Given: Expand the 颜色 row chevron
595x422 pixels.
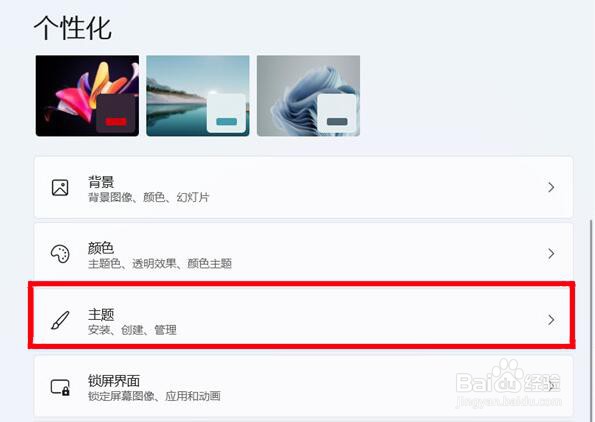Looking at the screenshot, I should 551,254.
